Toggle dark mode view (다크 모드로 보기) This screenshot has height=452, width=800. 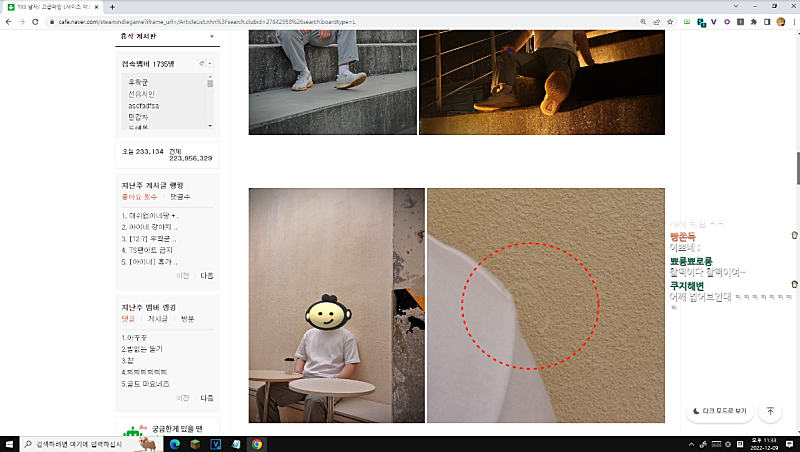(719, 411)
